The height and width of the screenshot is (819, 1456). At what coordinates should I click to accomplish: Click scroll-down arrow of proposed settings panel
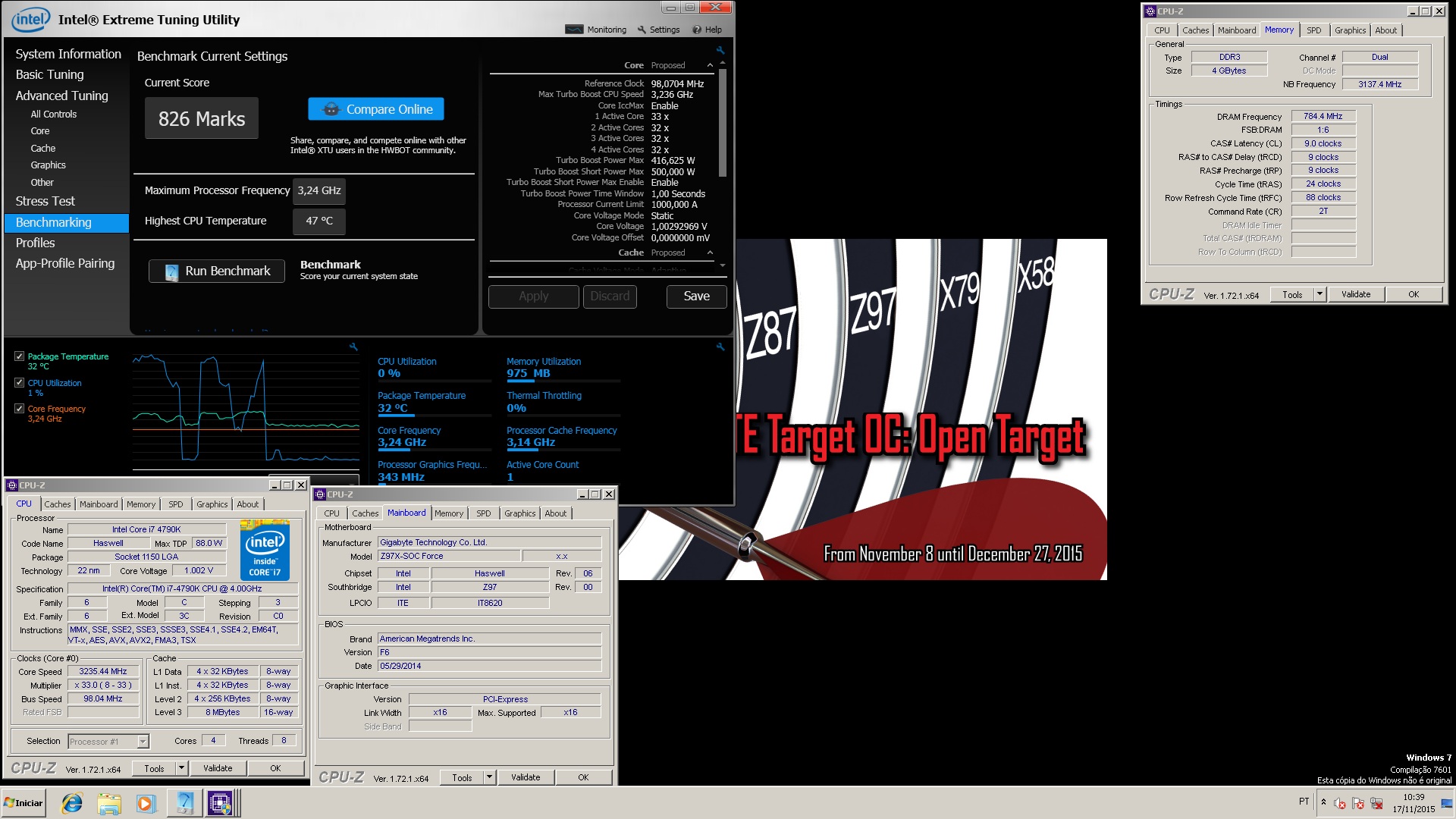click(x=723, y=265)
